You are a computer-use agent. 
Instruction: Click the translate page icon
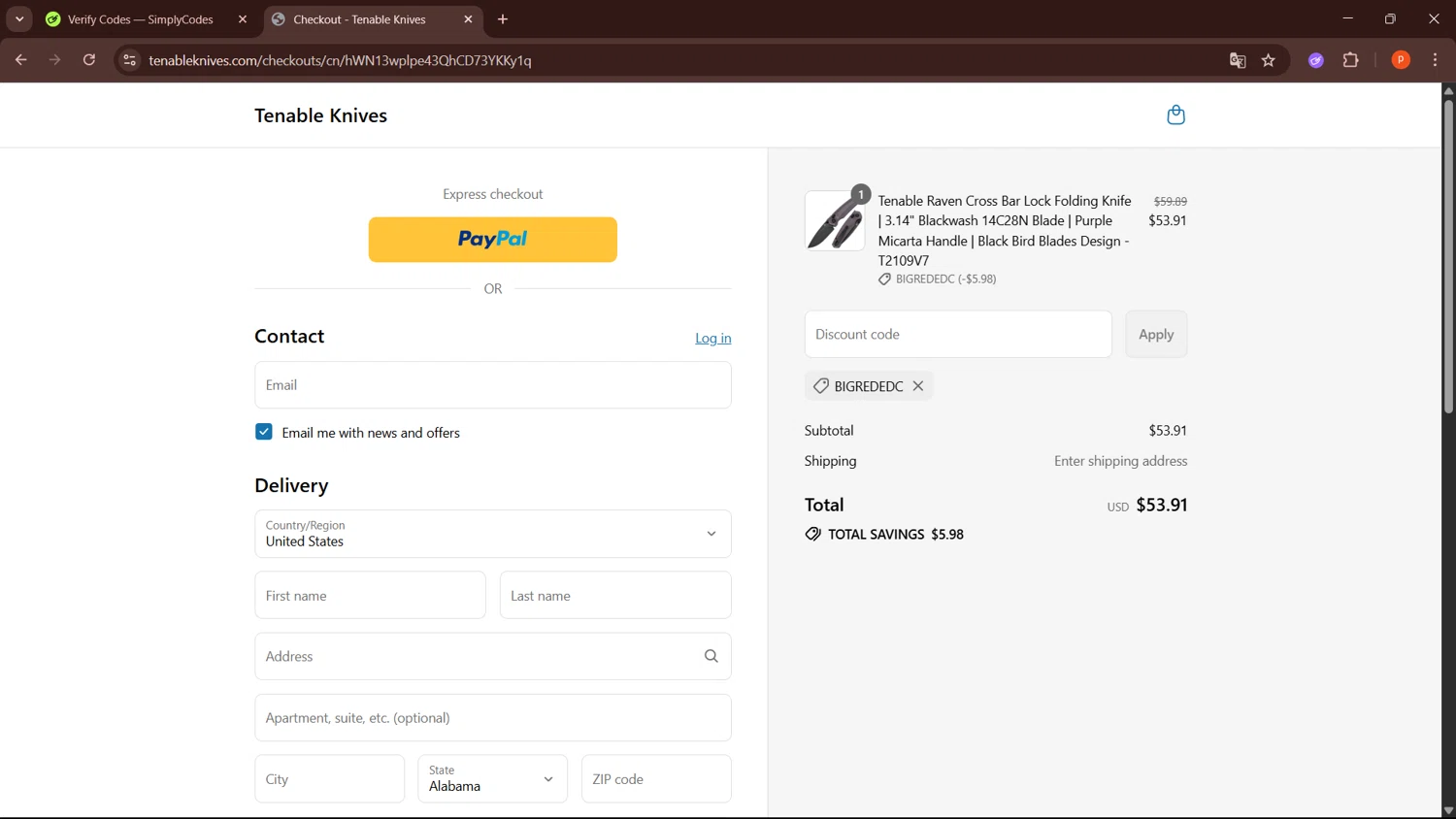(x=1238, y=60)
